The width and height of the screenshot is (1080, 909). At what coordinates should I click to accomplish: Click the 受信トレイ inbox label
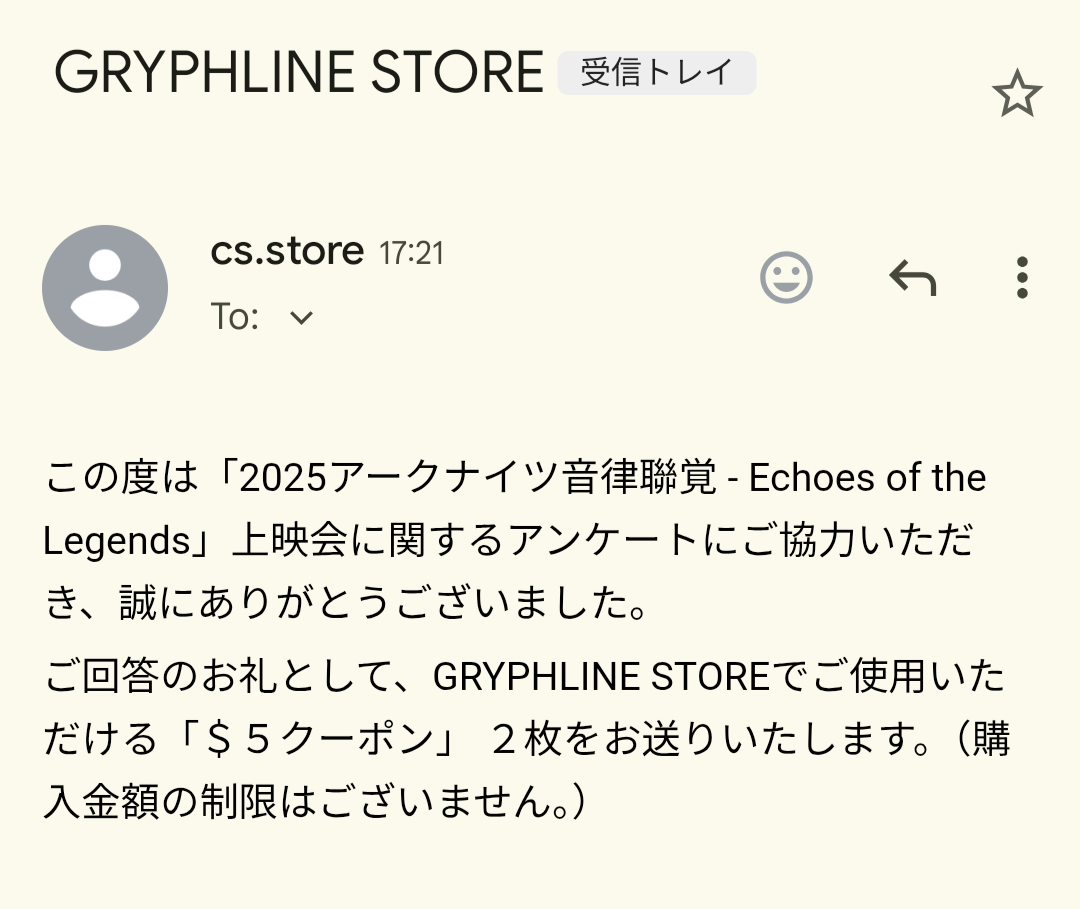657,73
